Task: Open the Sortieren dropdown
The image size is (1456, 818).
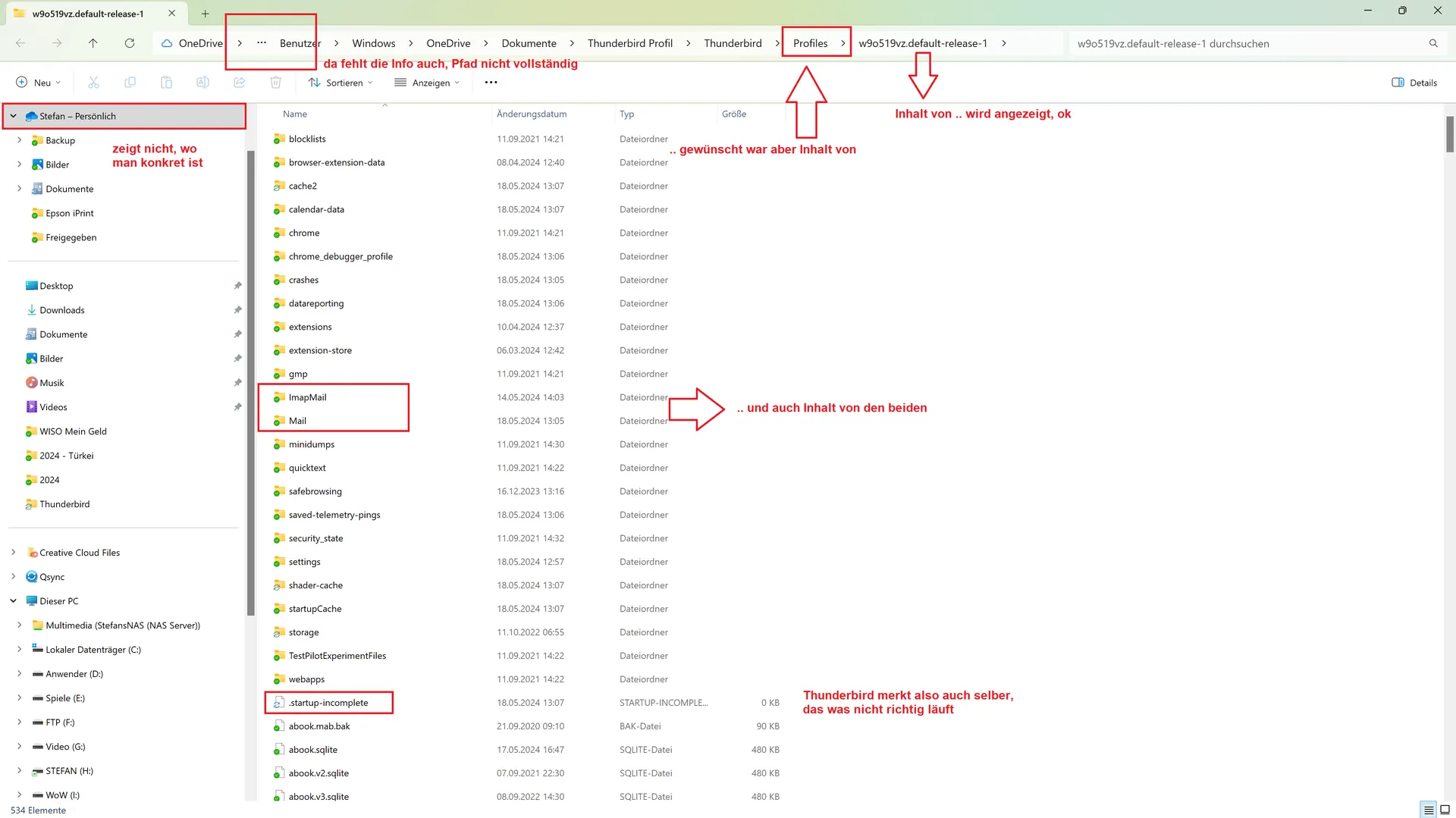Action: point(340,83)
